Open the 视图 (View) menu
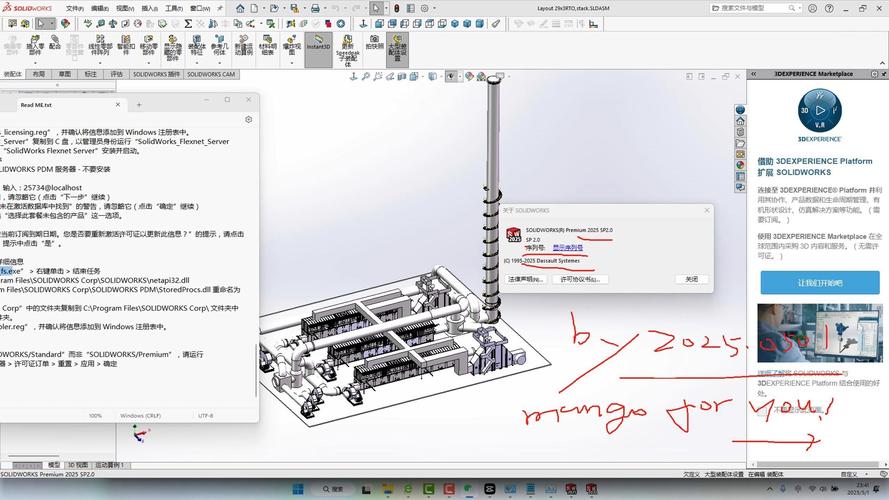This screenshot has height=500, width=889. (x=125, y=9)
